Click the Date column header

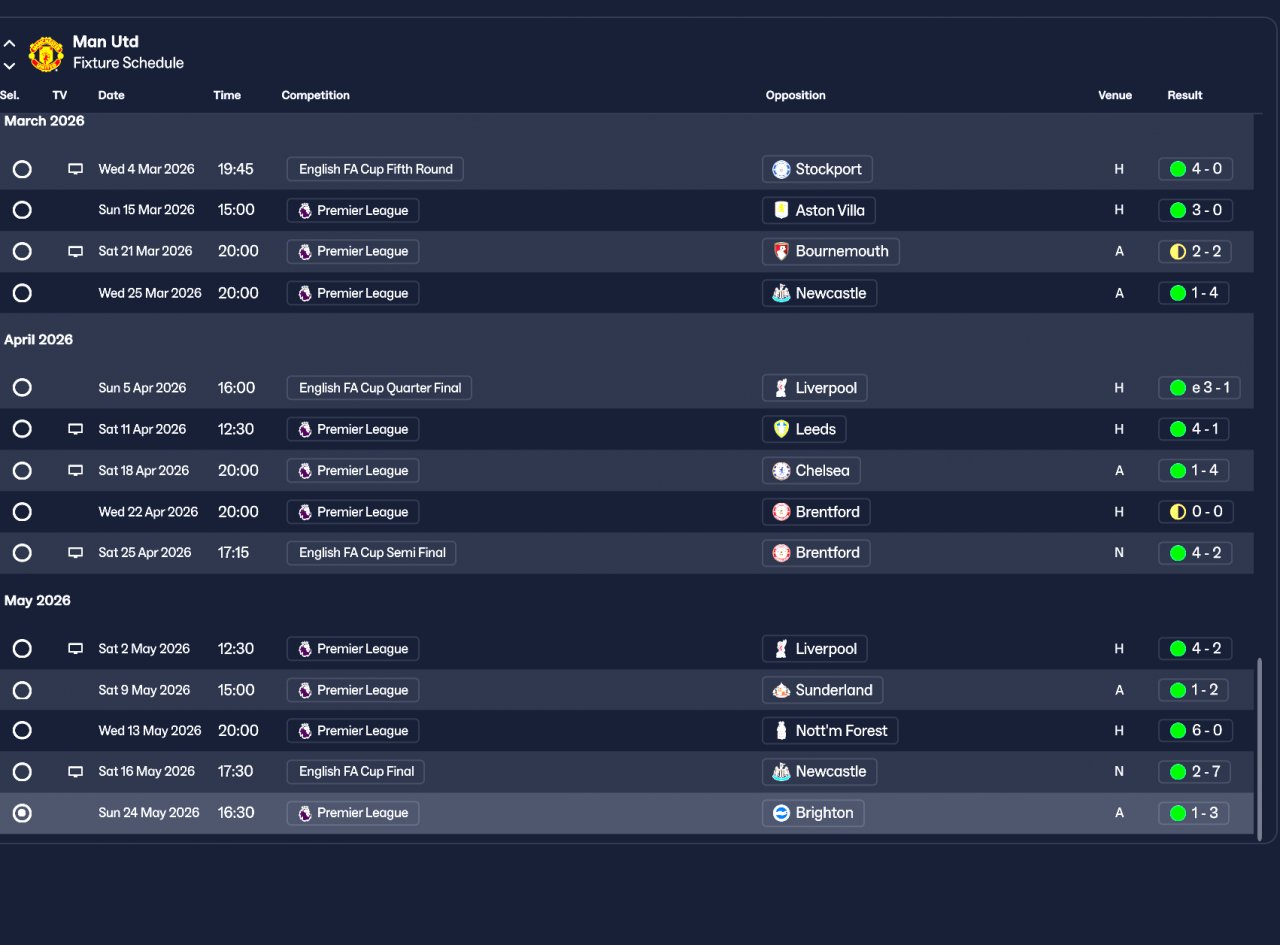click(x=111, y=96)
